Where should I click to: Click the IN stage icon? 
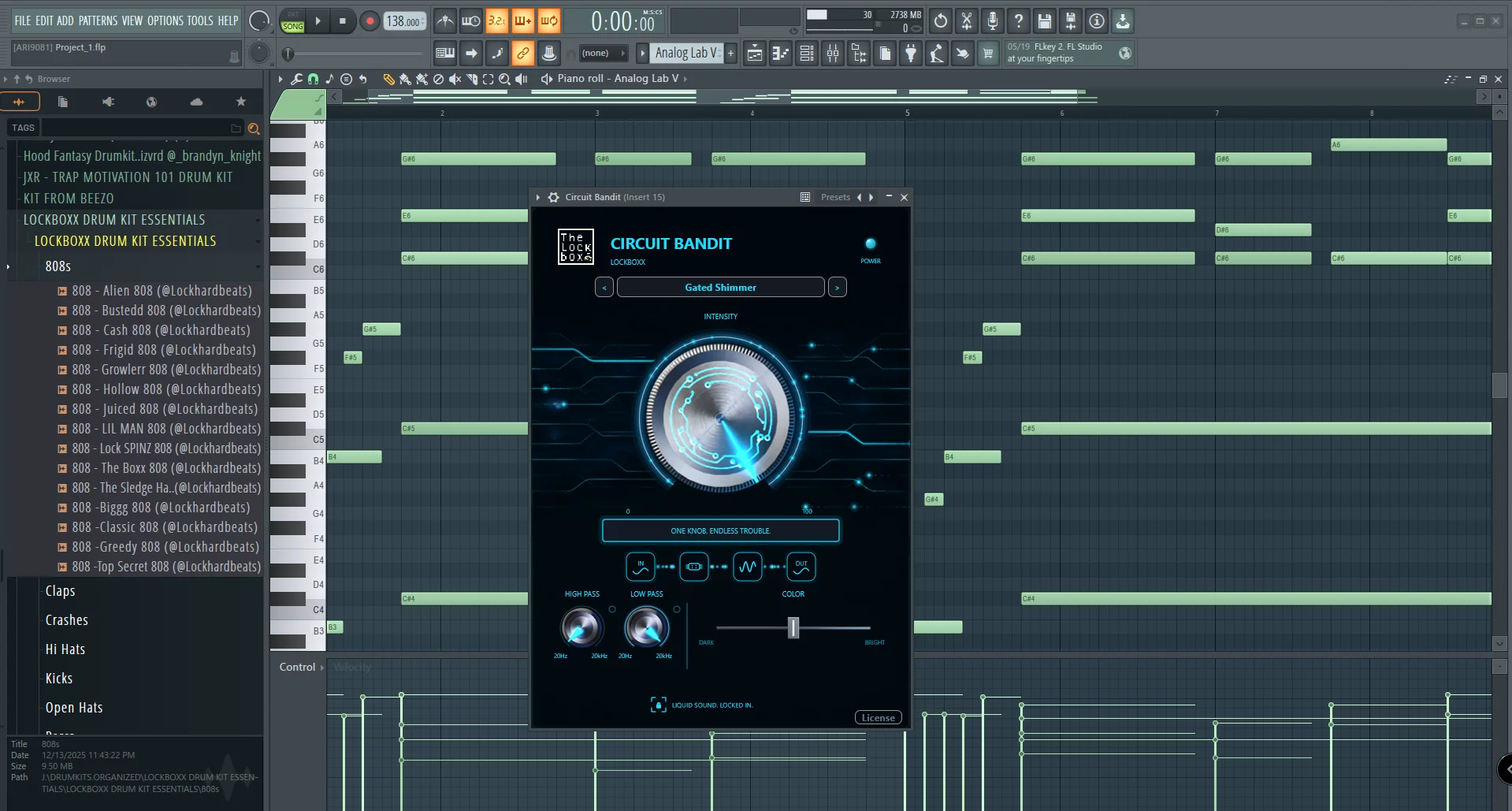click(641, 567)
